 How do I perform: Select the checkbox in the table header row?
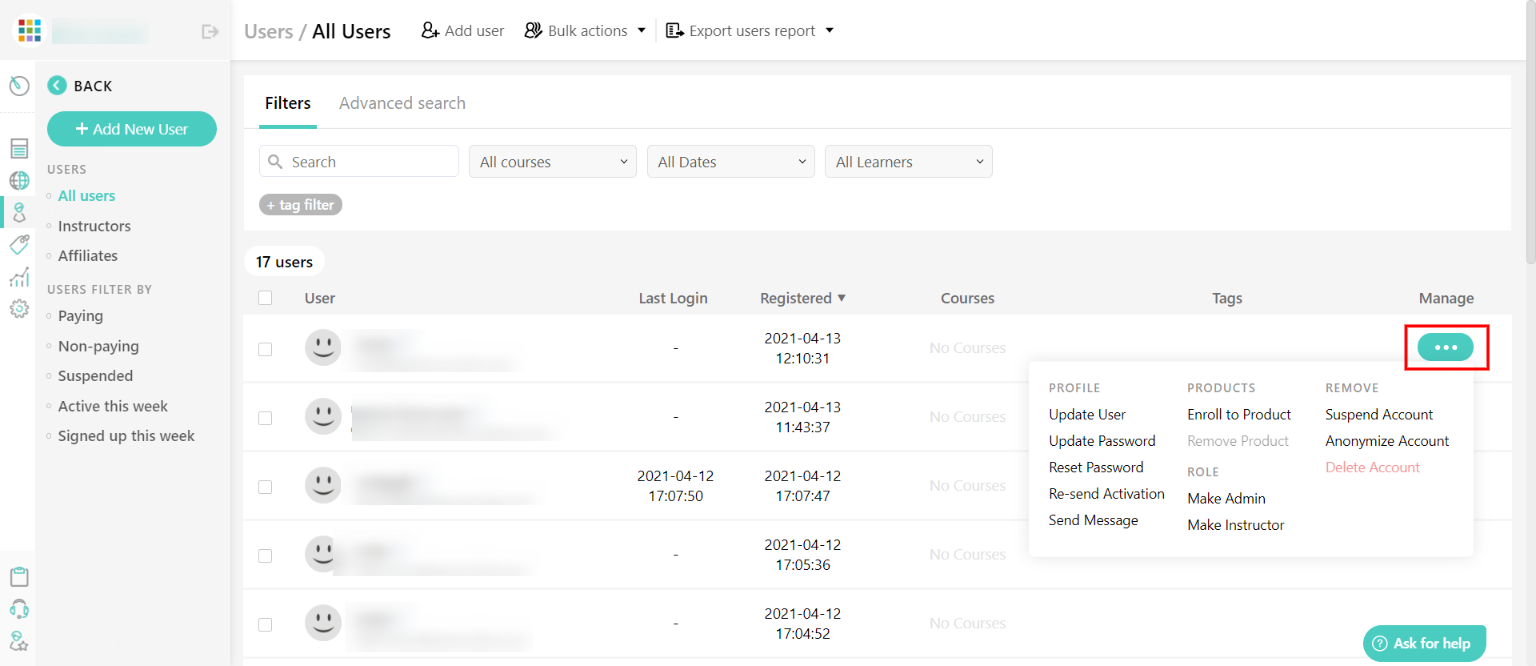[x=265, y=297]
